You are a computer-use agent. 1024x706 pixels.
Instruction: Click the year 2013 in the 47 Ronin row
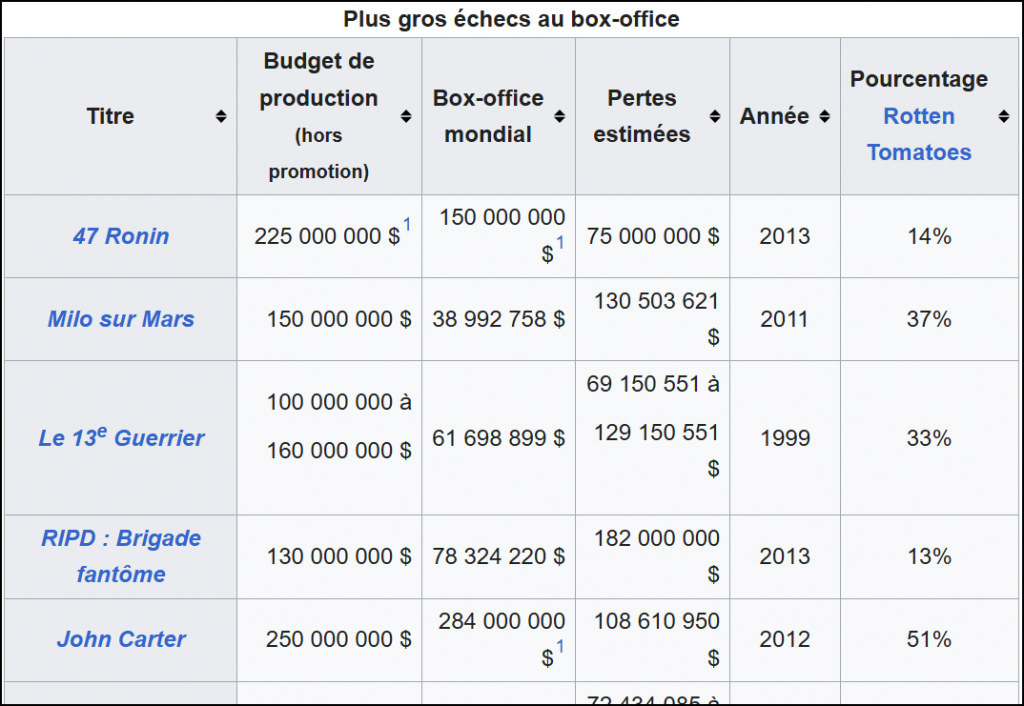784,236
